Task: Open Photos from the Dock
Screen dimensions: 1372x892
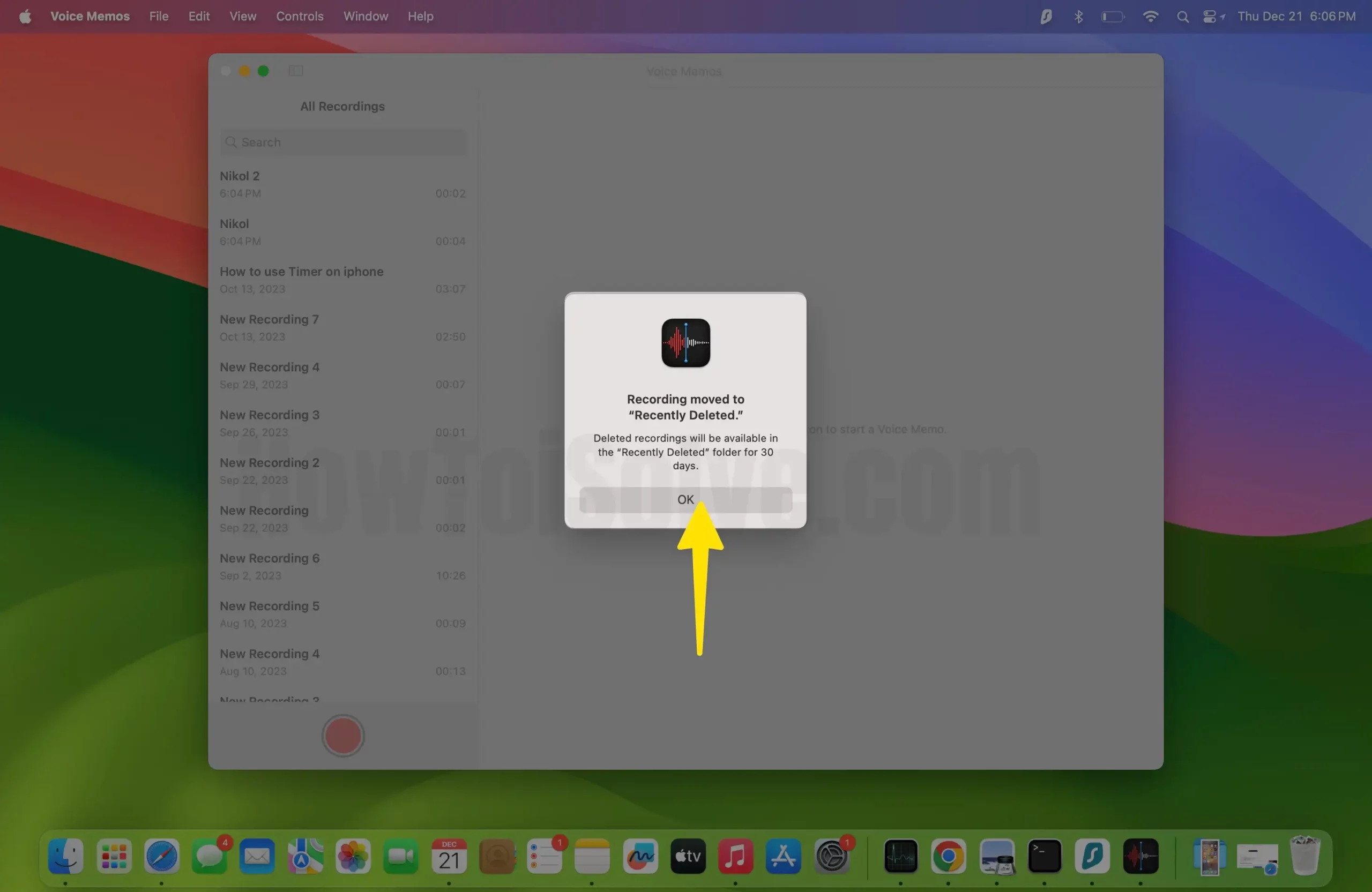Action: [353, 856]
